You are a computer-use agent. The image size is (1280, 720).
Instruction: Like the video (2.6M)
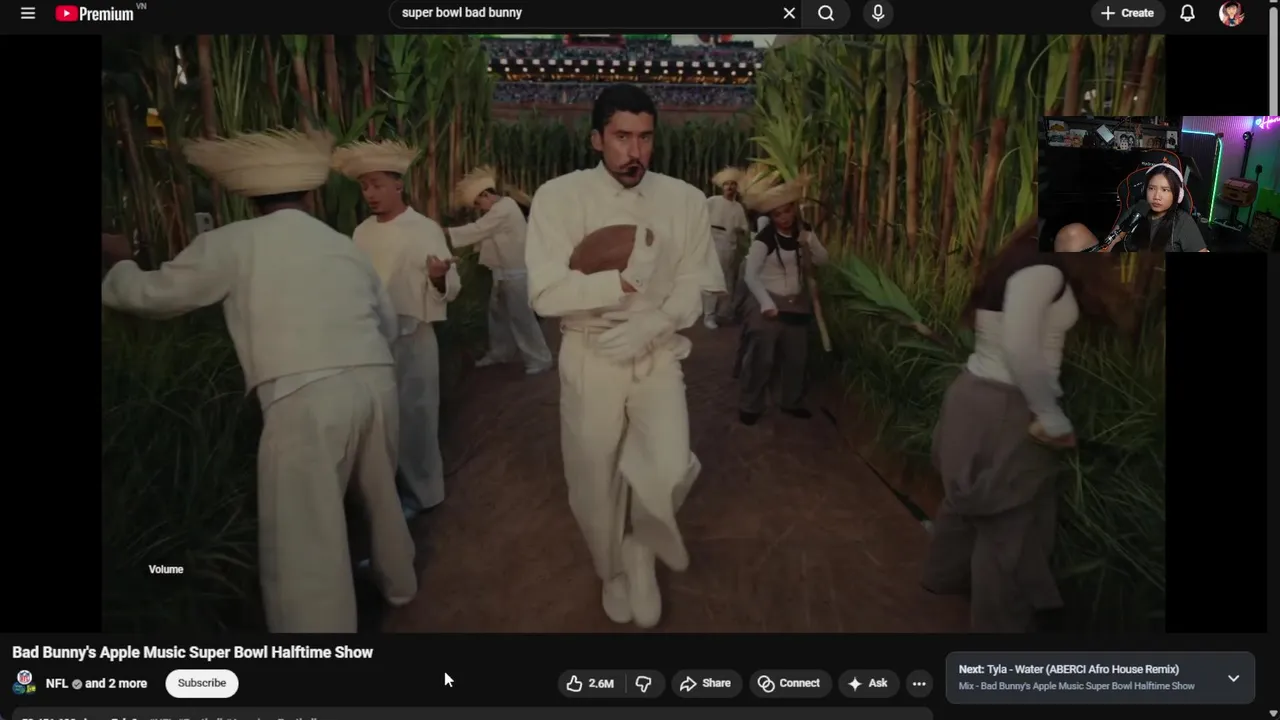click(590, 683)
